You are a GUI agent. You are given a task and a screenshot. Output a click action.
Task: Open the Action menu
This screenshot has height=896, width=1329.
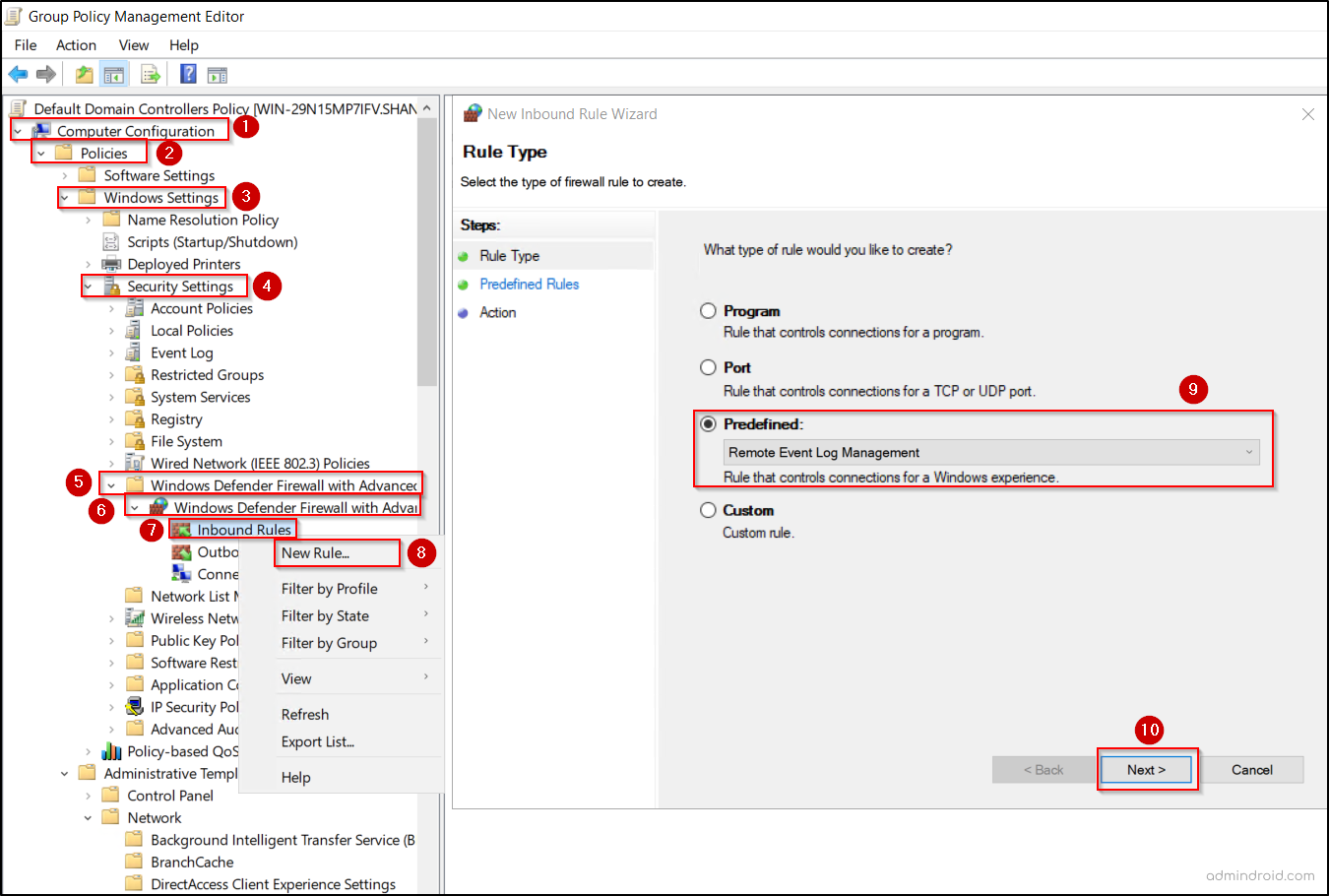click(76, 45)
